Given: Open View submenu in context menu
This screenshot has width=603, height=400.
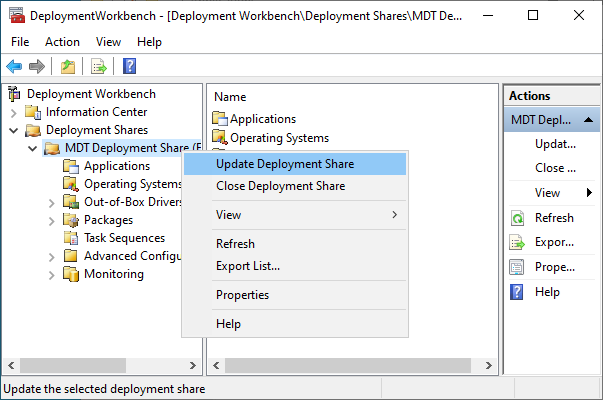Looking at the screenshot, I should (x=295, y=215).
